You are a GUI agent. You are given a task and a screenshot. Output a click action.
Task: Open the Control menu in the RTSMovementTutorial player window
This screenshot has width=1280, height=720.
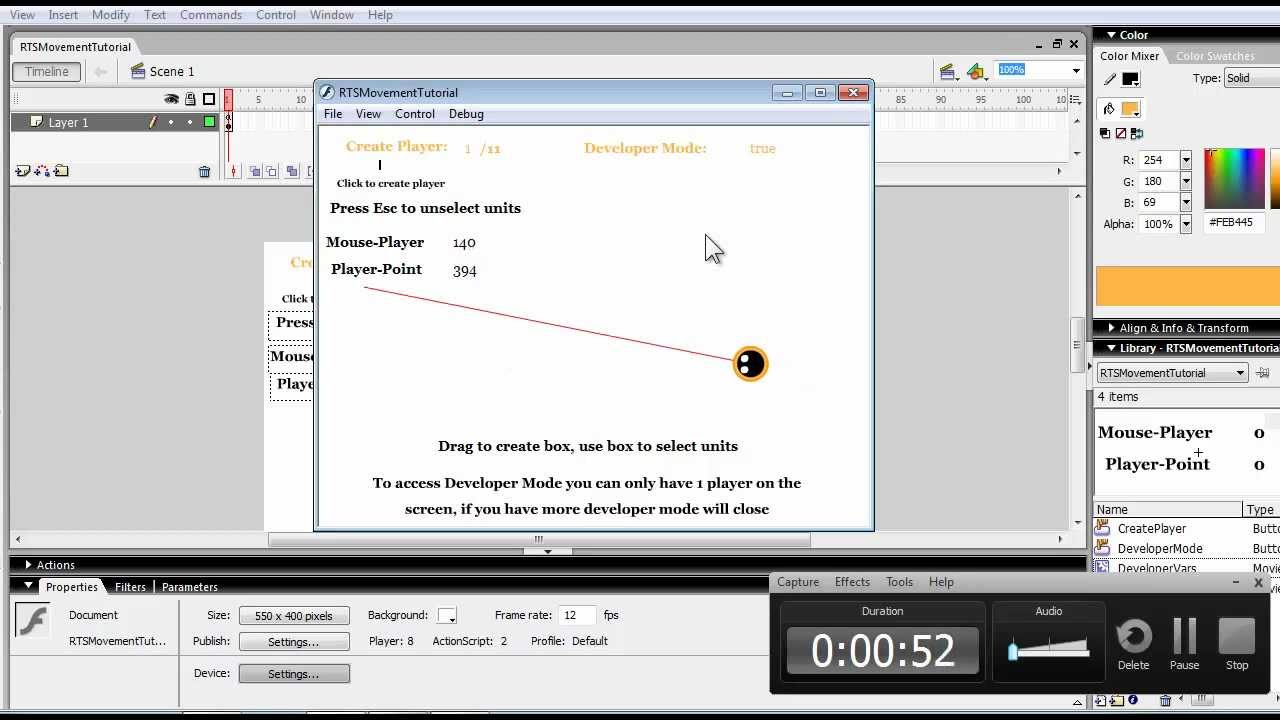coord(414,114)
